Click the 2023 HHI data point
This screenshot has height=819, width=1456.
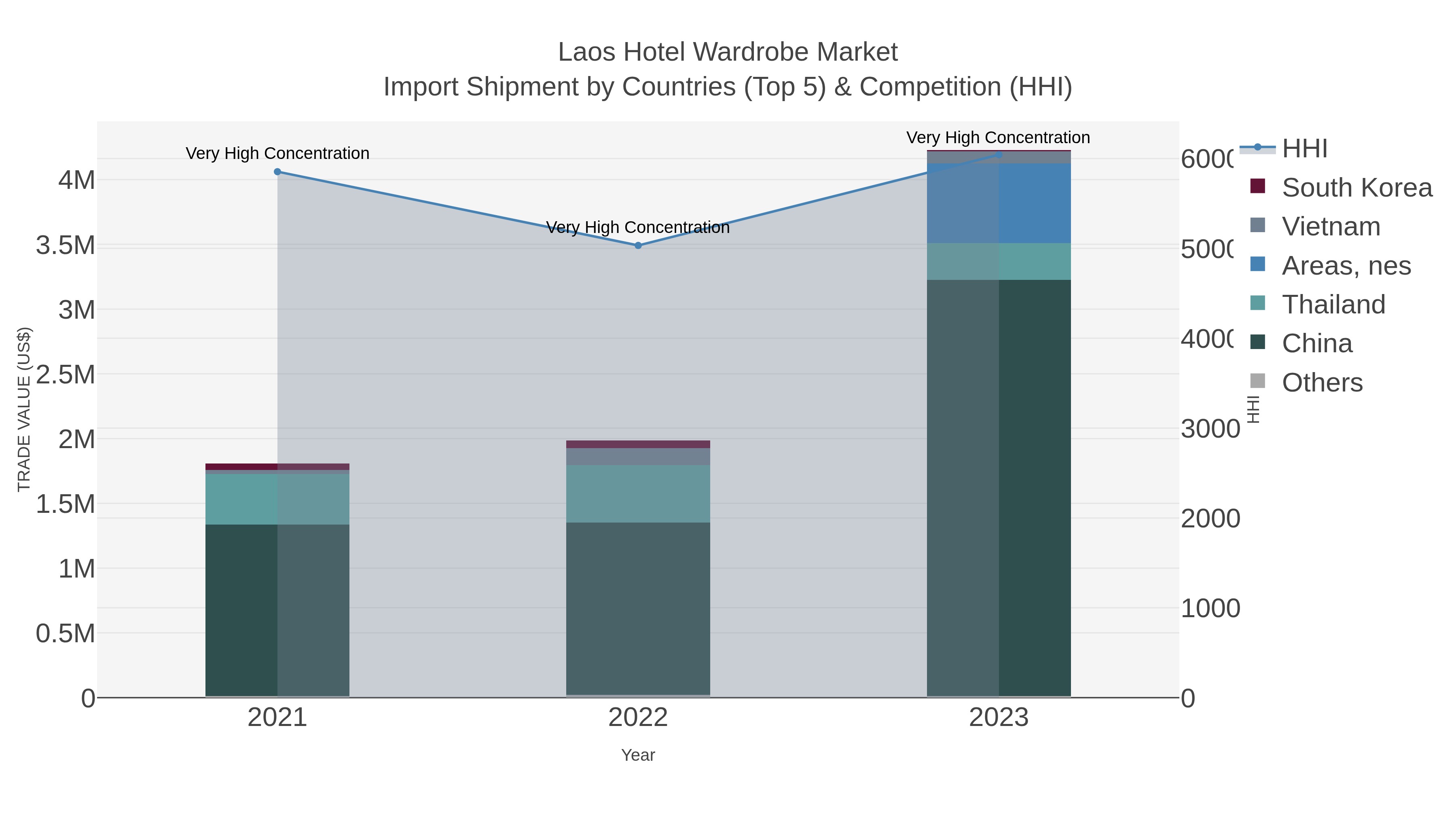pyautogui.click(x=999, y=154)
